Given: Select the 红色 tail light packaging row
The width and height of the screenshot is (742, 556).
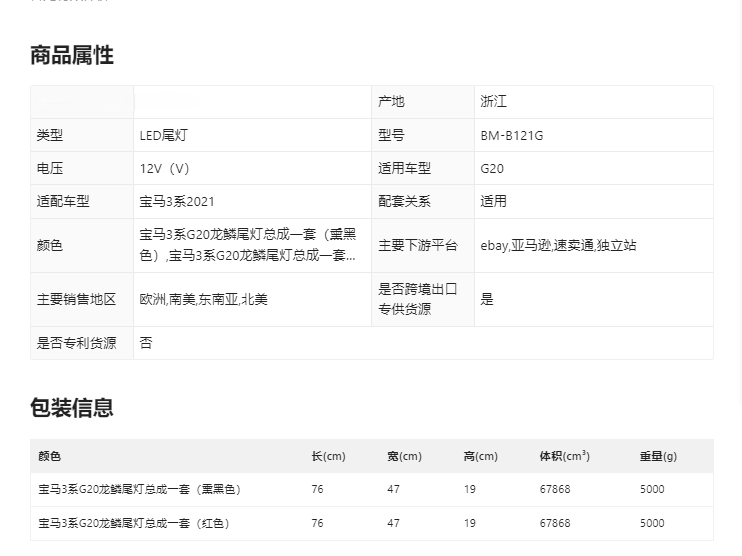Looking at the screenshot, I should pos(134,523).
